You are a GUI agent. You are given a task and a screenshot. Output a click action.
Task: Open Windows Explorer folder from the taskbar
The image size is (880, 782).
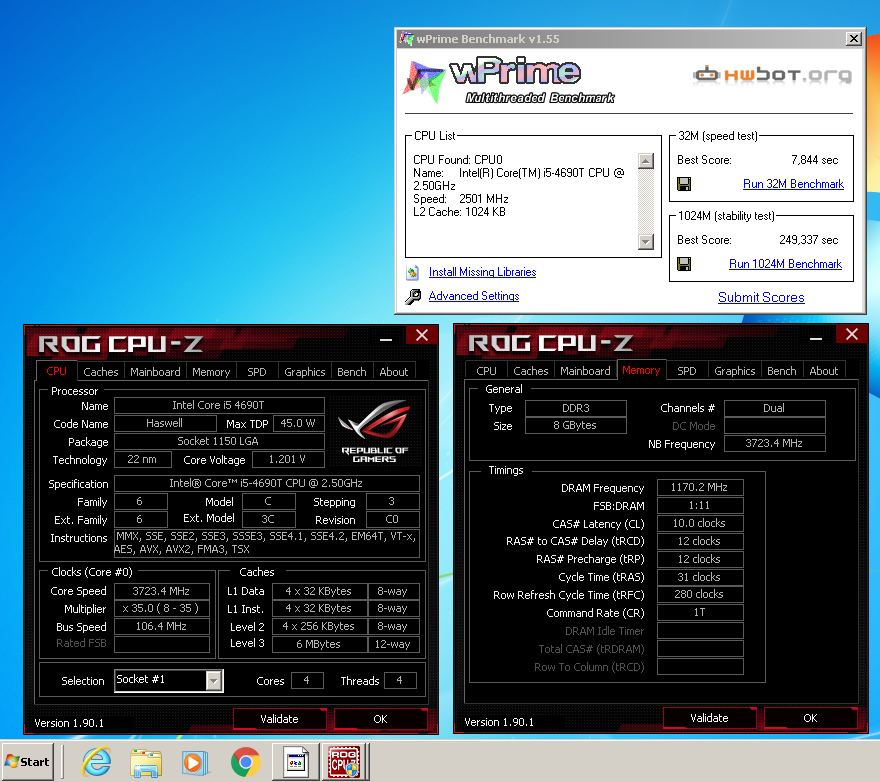146,762
